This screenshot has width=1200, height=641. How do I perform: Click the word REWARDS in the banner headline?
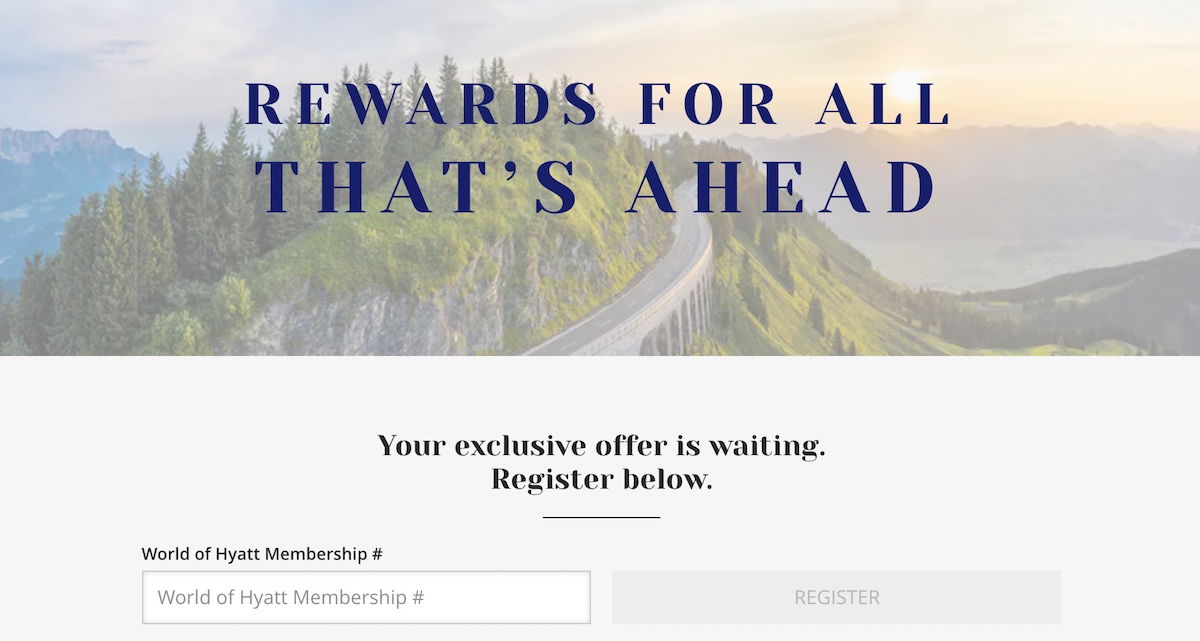[422, 103]
